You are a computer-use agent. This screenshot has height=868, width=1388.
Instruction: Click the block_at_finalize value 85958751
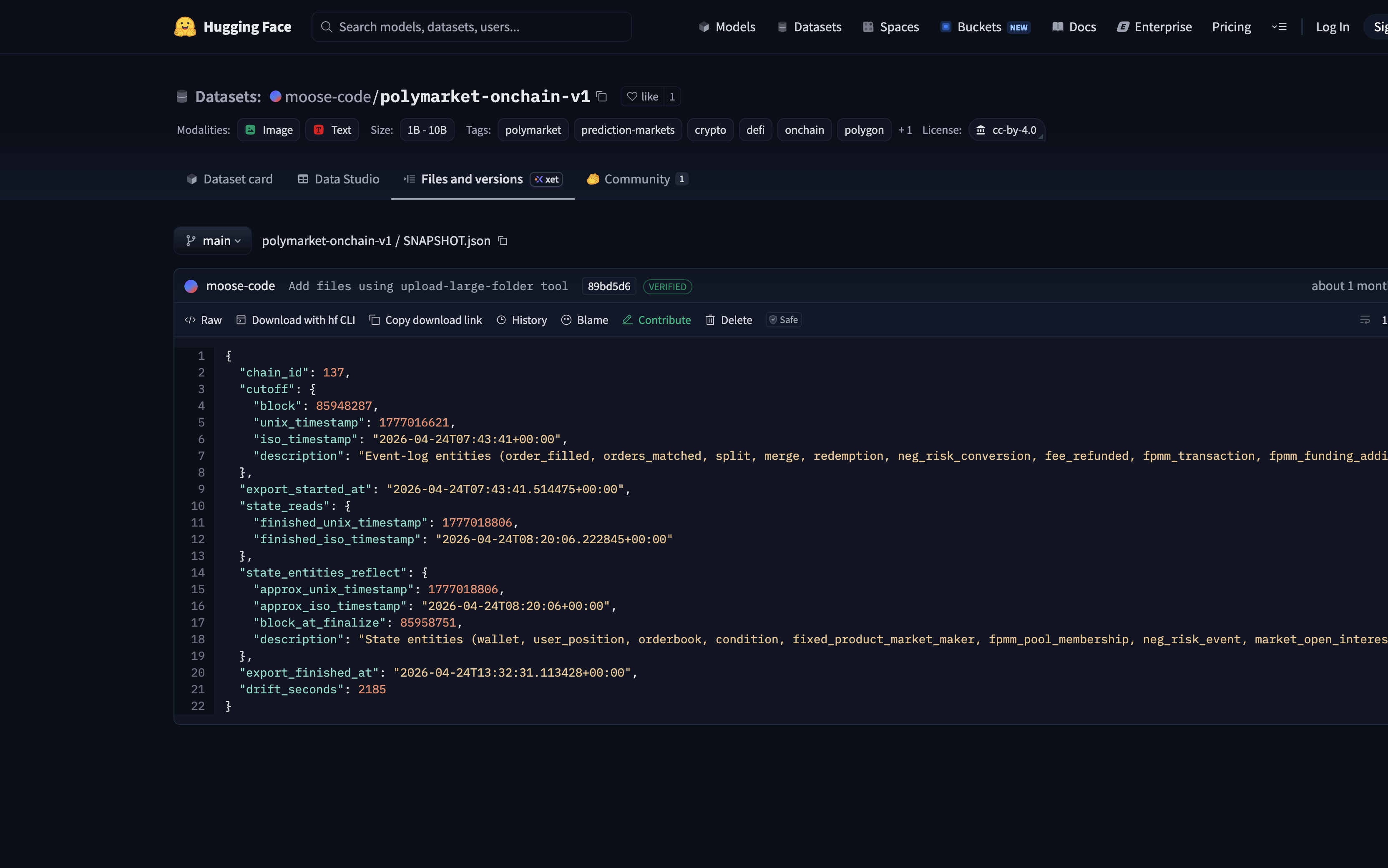click(x=428, y=622)
